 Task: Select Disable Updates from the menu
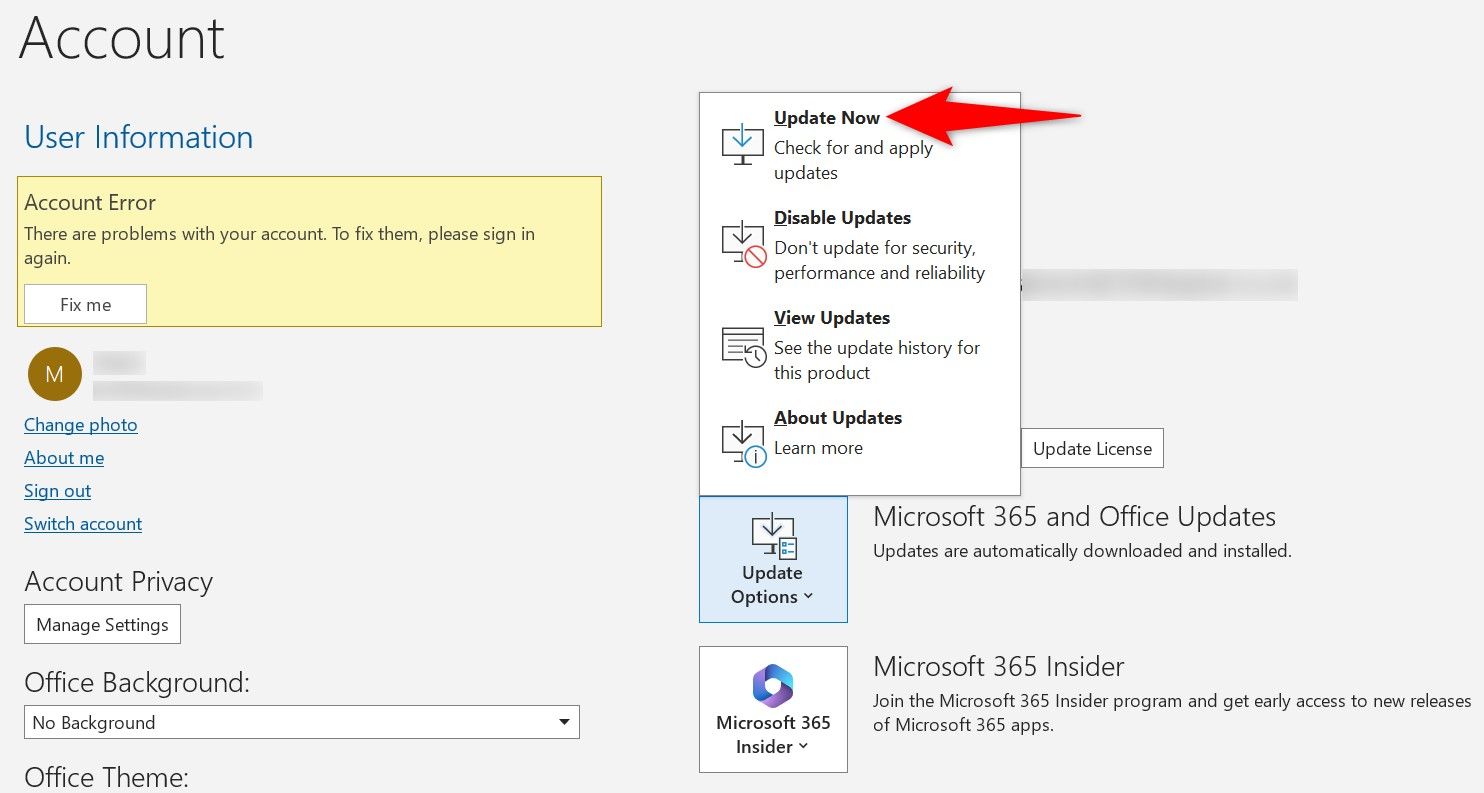[x=843, y=217]
